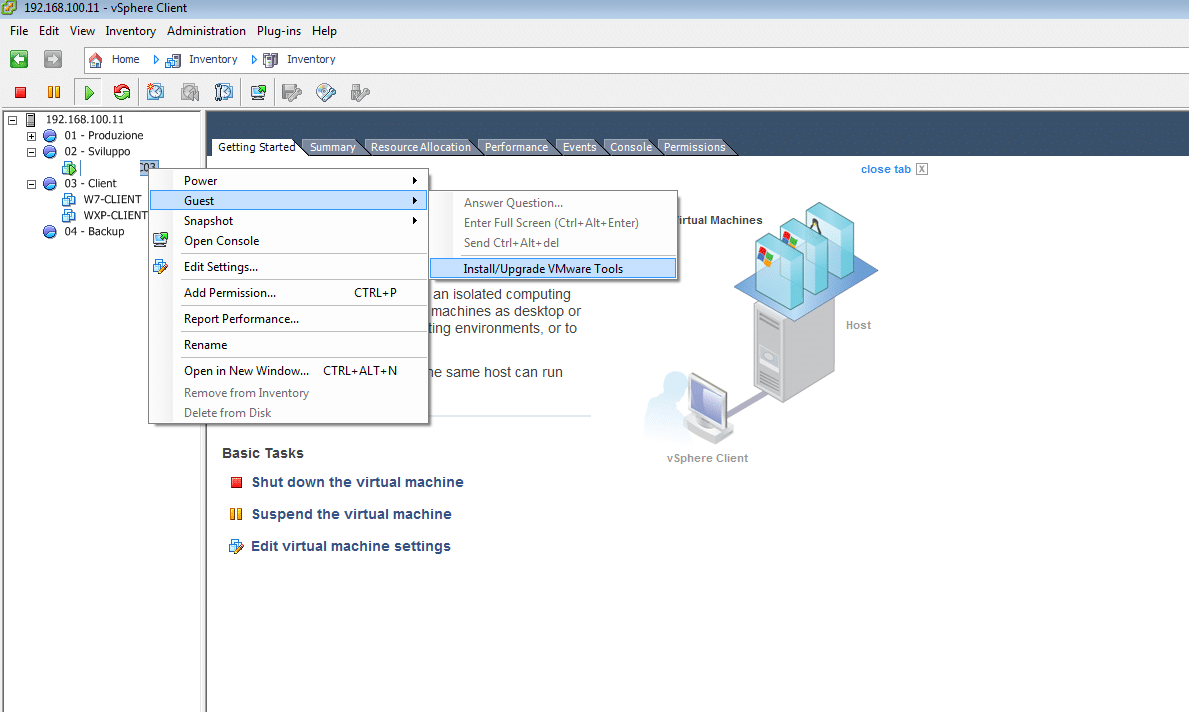Select the W7-CLIENT tree item label
The height and width of the screenshot is (712, 1189).
click(112, 199)
